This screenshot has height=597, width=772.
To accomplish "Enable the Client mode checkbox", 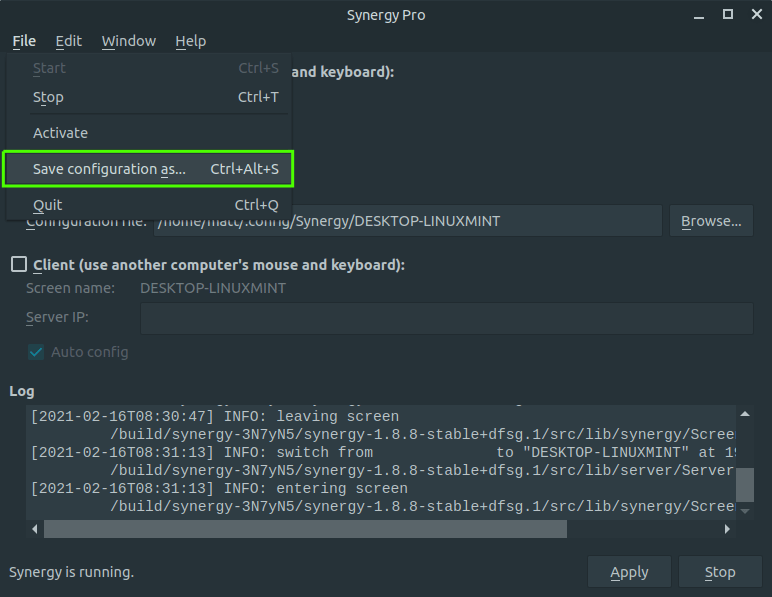I will click(19, 265).
